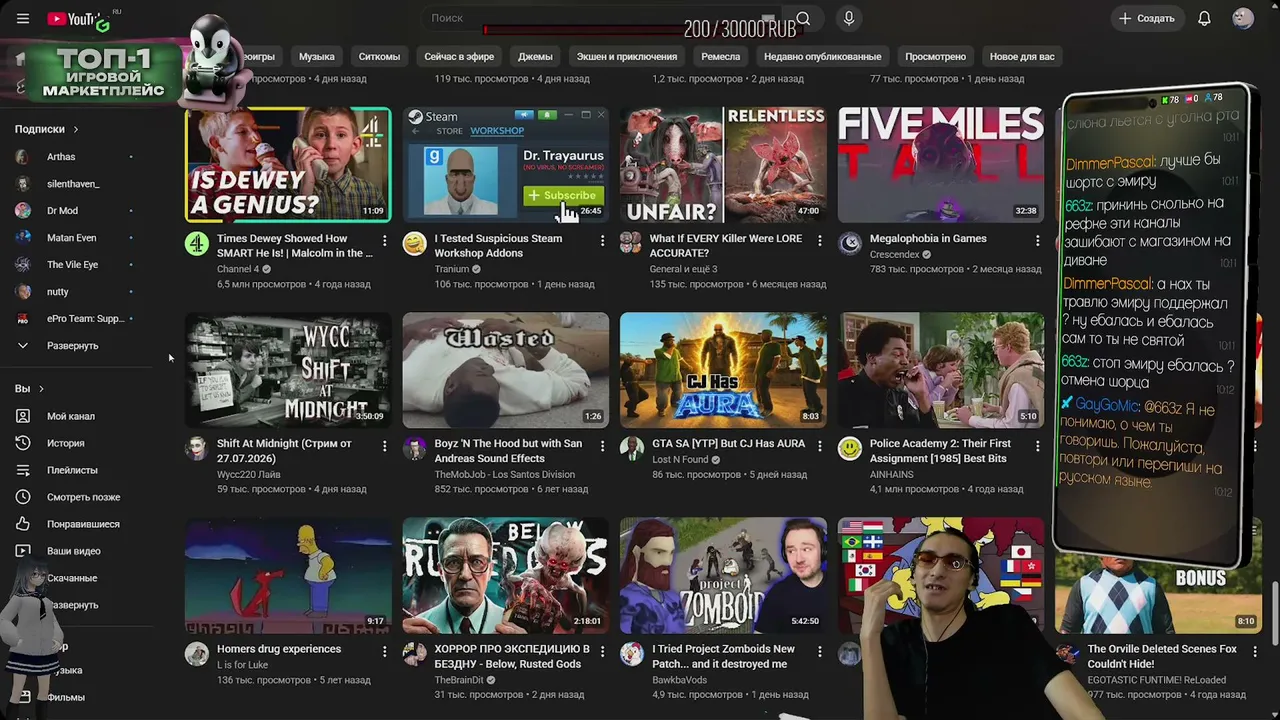
Task: Open L is for Luke channel avatar
Action: pyautogui.click(x=197, y=654)
